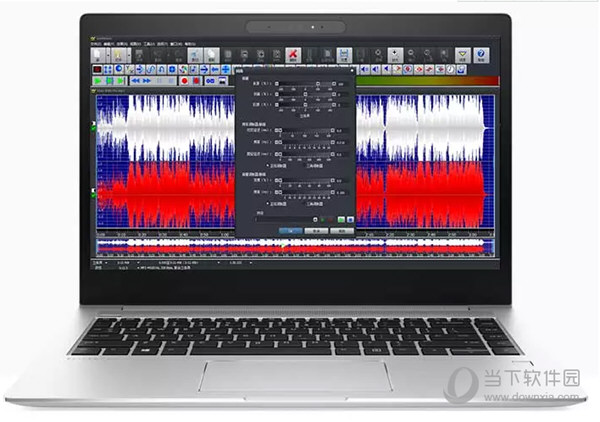Click the minus stepper on first volume slider

point(277,83)
